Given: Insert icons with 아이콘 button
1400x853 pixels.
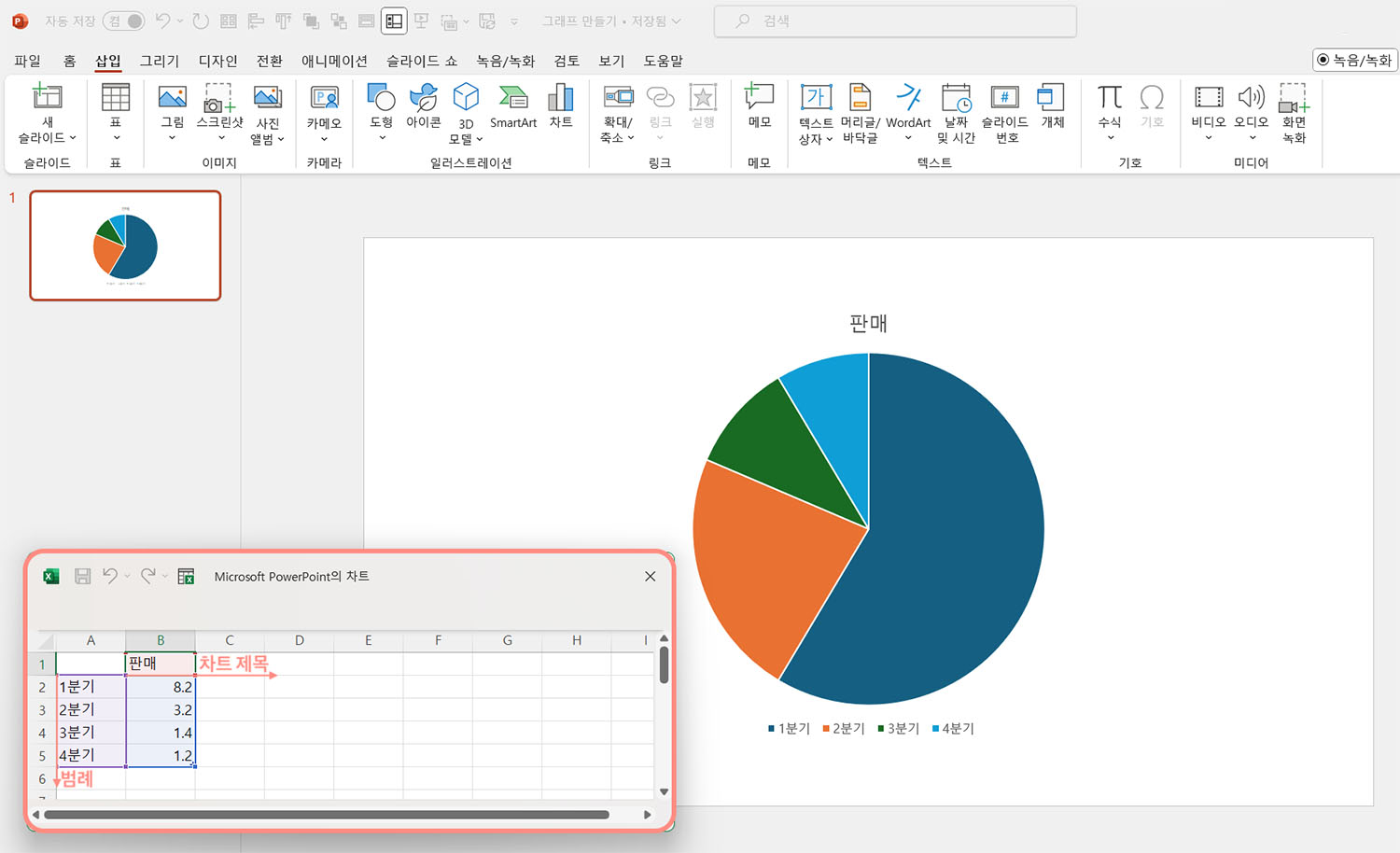Looking at the screenshot, I should 424,106.
